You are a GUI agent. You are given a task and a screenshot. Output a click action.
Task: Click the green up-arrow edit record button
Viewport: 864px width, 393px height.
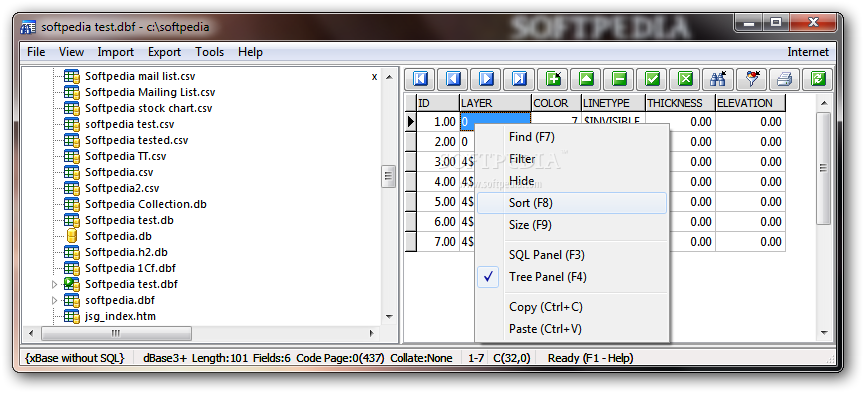(586, 79)
